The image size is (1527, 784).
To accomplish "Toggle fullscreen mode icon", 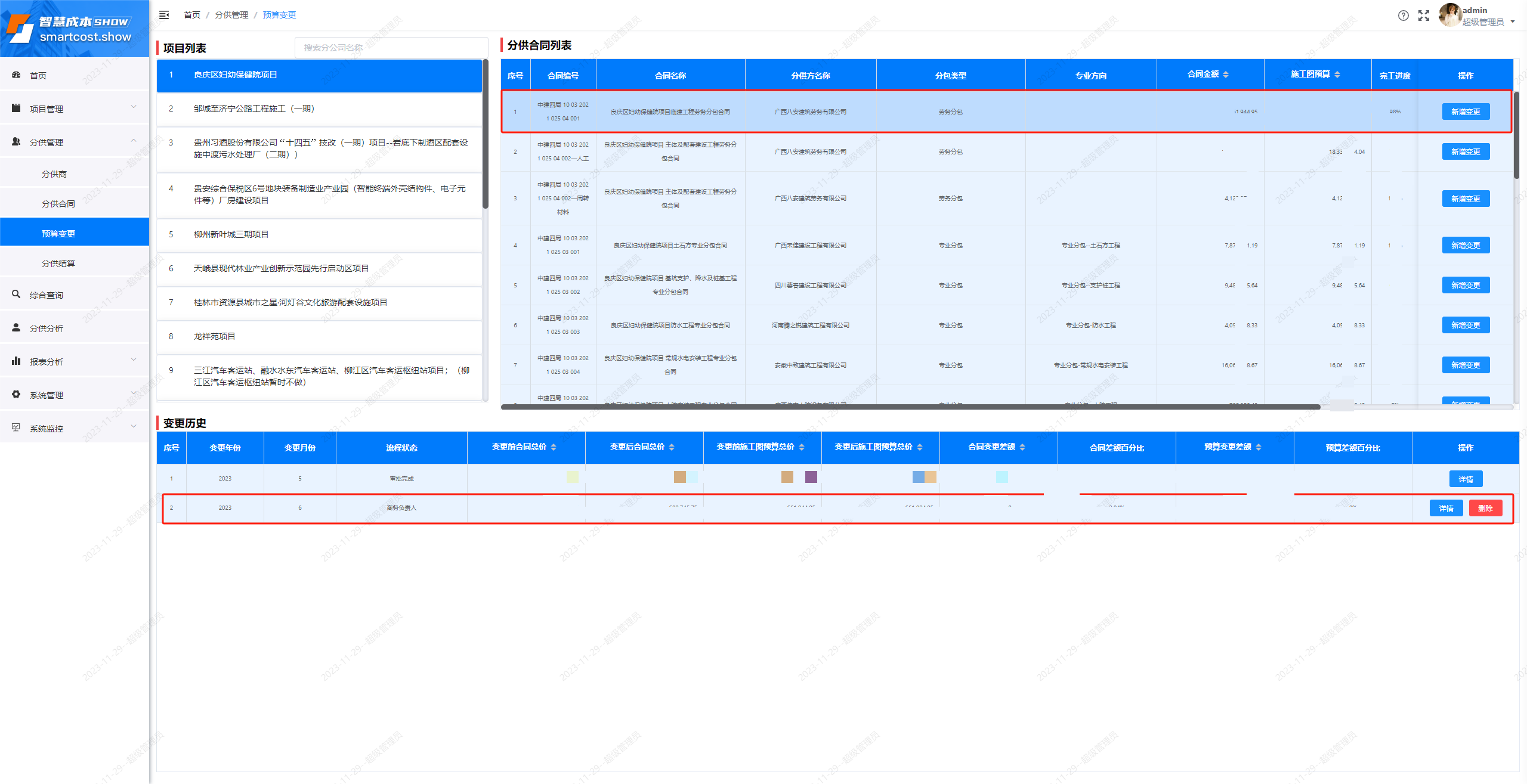I will coord(1424,16).
